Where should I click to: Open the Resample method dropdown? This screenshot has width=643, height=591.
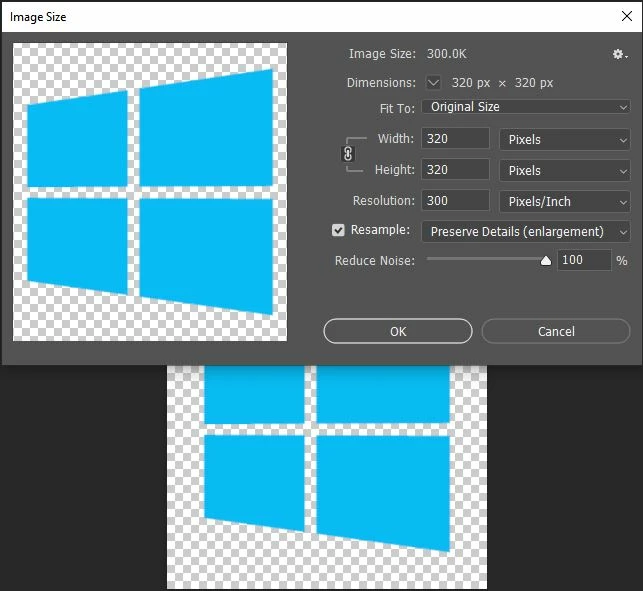point(526,232)
